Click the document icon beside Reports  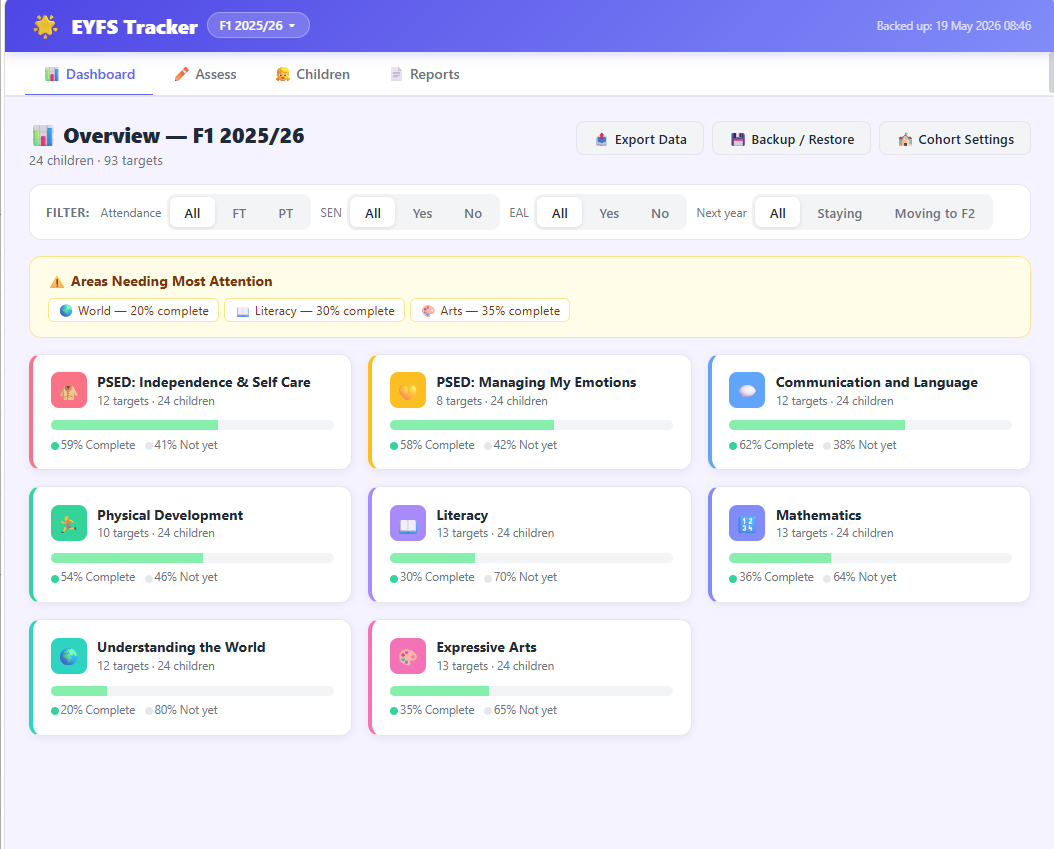(x=397, y=74)
